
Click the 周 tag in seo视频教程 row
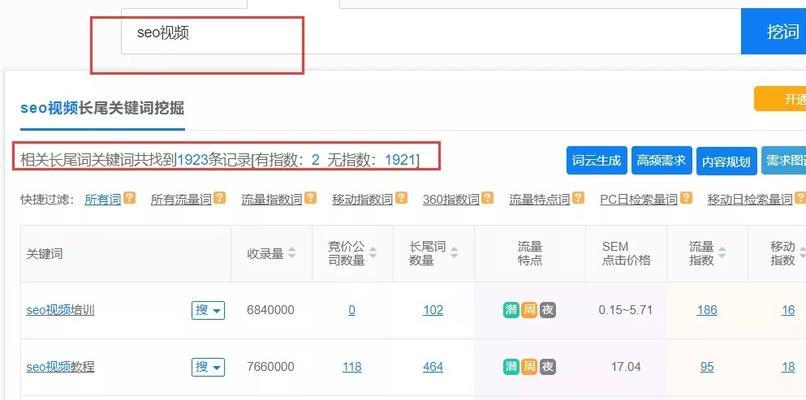click(x=529, y=367)
